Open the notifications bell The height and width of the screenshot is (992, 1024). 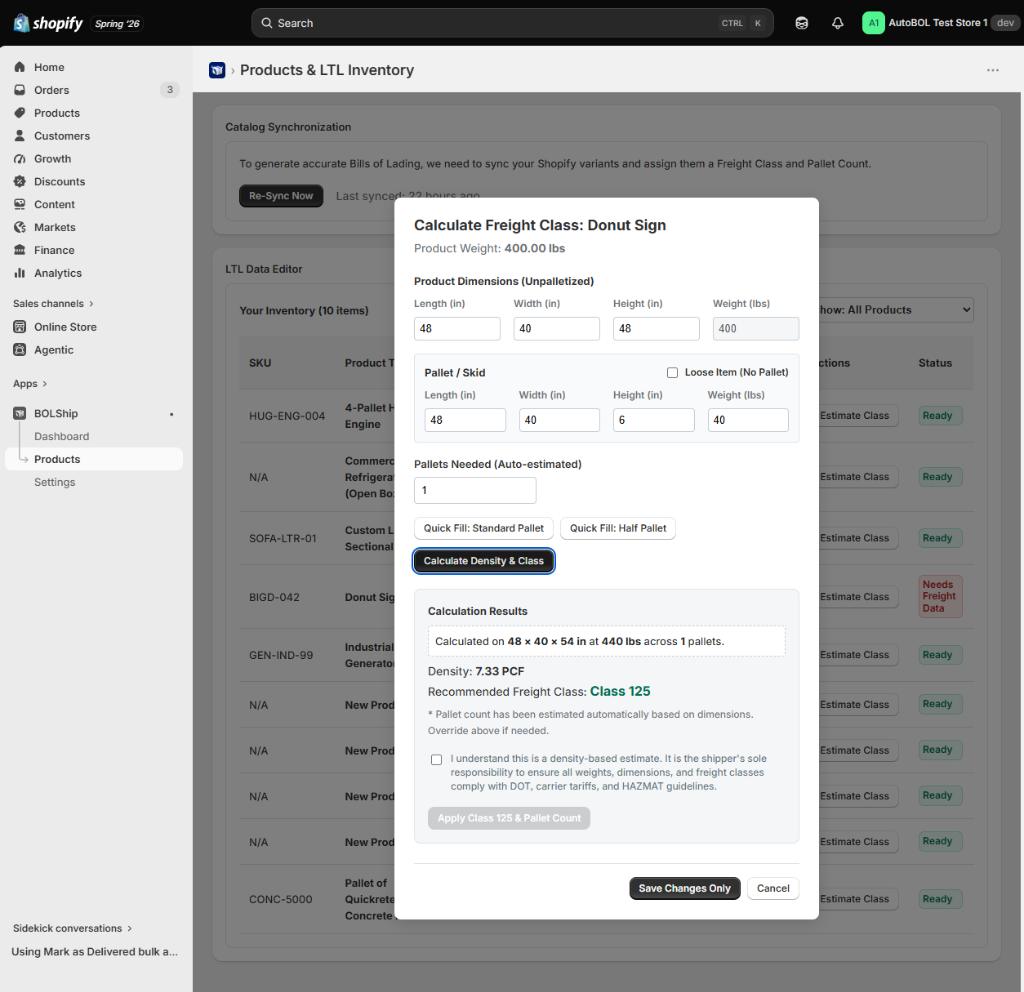[x=837, y=23]
